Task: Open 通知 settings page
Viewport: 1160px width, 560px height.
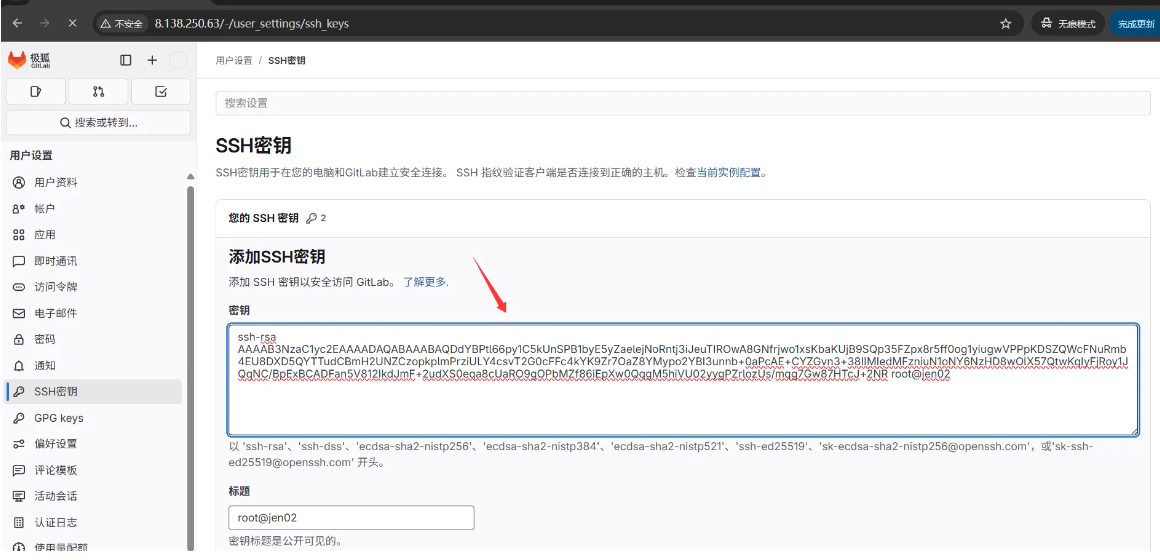Action: pos(93,365)
